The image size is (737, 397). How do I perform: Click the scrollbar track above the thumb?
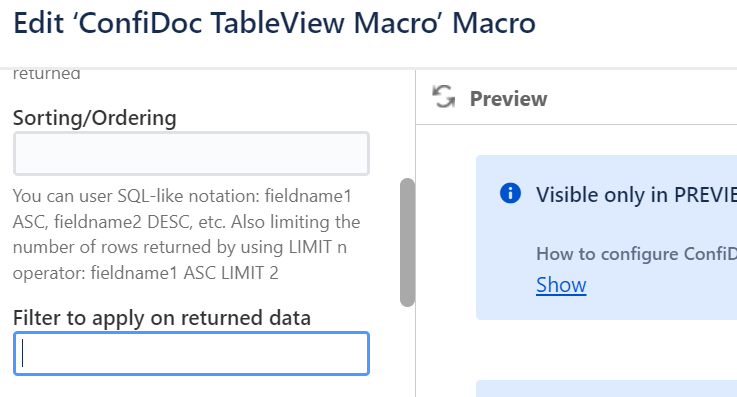pyautogui.click(x=408, y=125)
